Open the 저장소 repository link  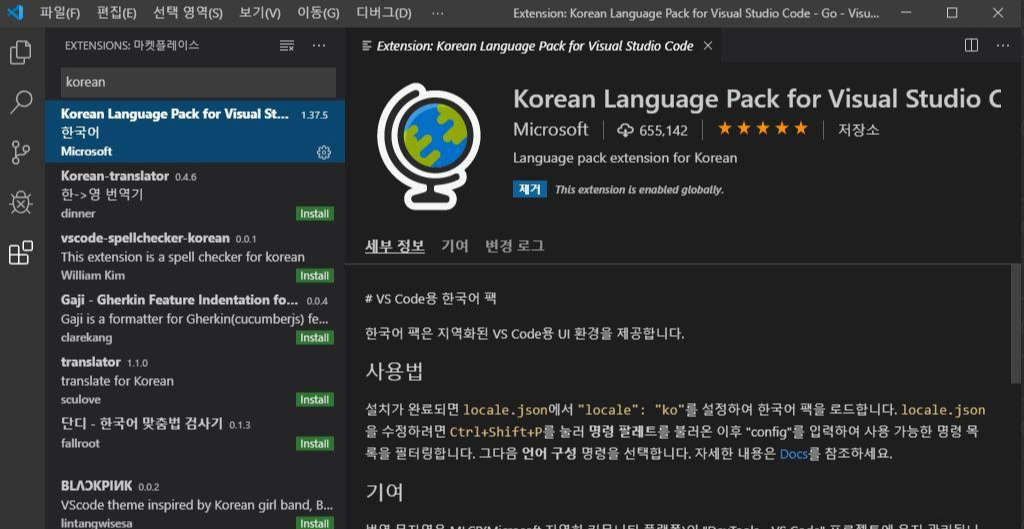tap(859, 129)
